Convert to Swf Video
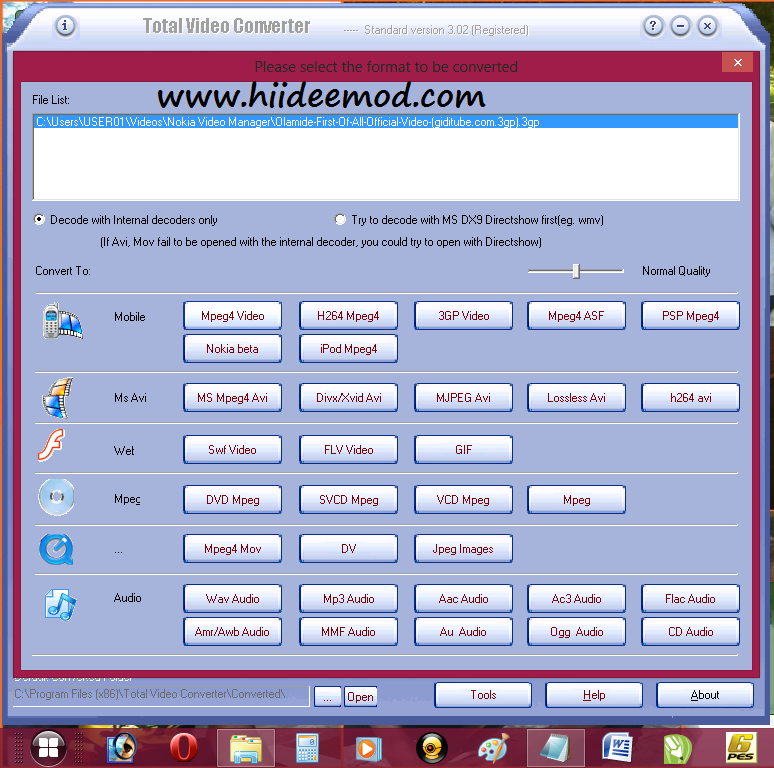Screen dimensions: 774x768 [x=232, y=450]
